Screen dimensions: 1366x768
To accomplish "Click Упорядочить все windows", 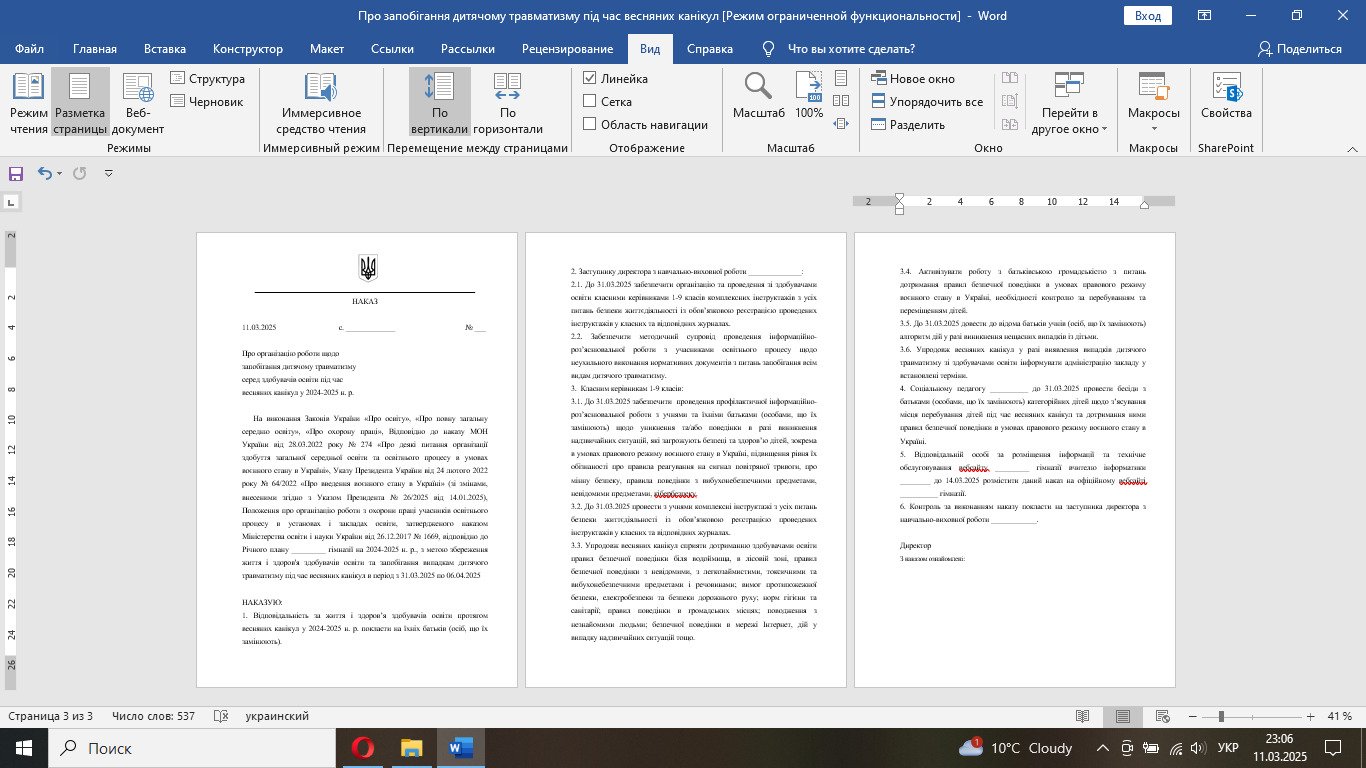I will tap(927, 102).
